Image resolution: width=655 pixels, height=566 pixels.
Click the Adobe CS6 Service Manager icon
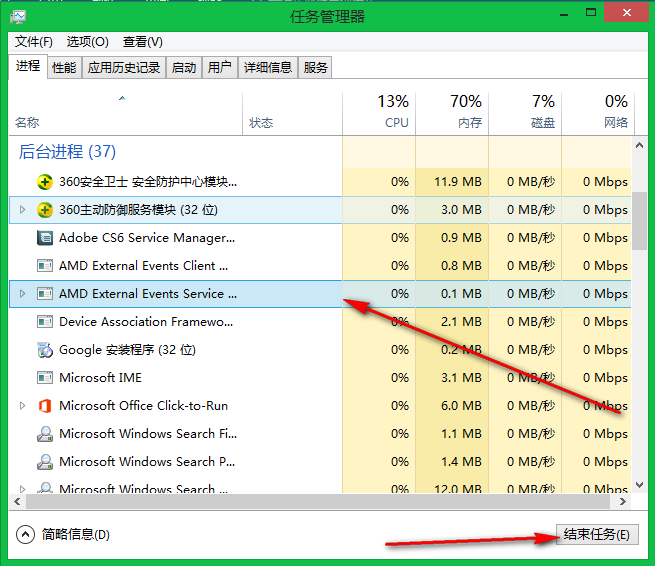point(45,238)
